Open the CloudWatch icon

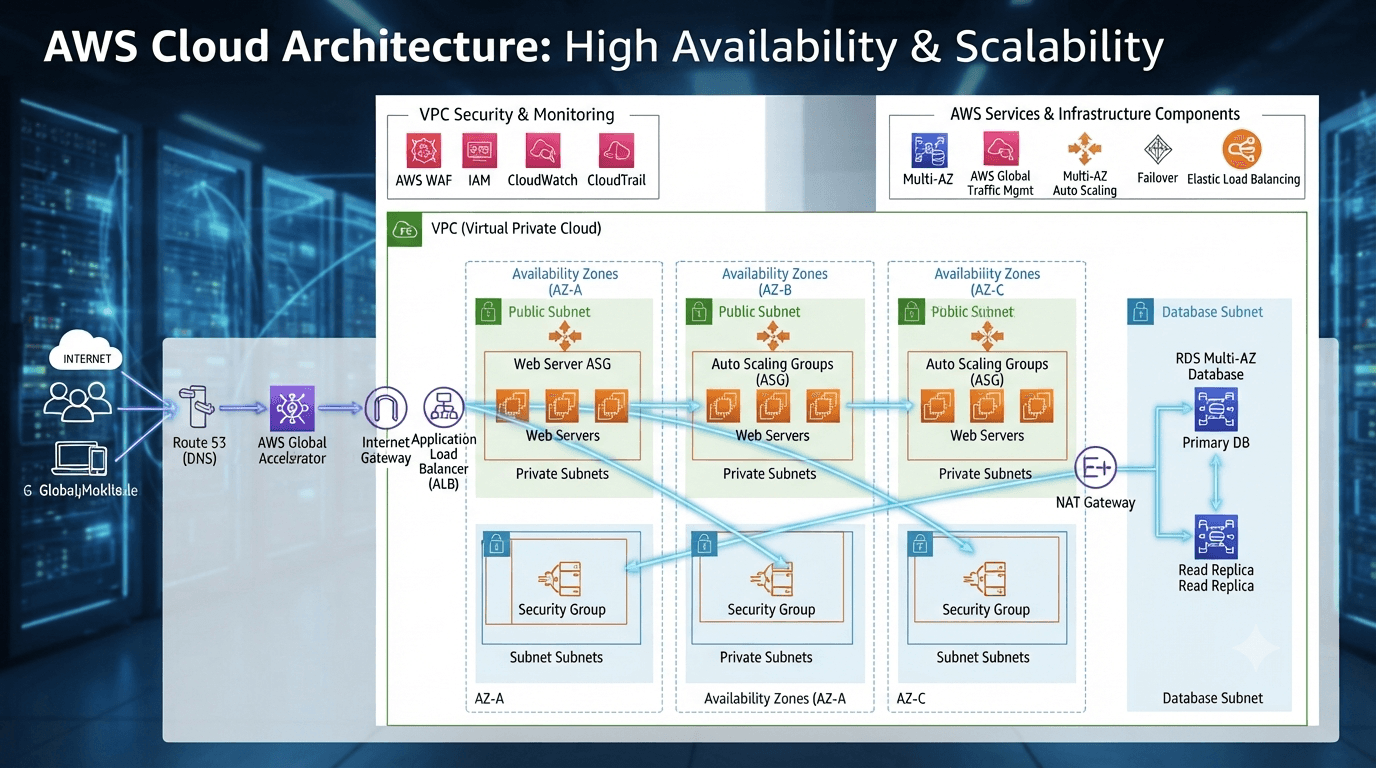(x=542, y=151)
